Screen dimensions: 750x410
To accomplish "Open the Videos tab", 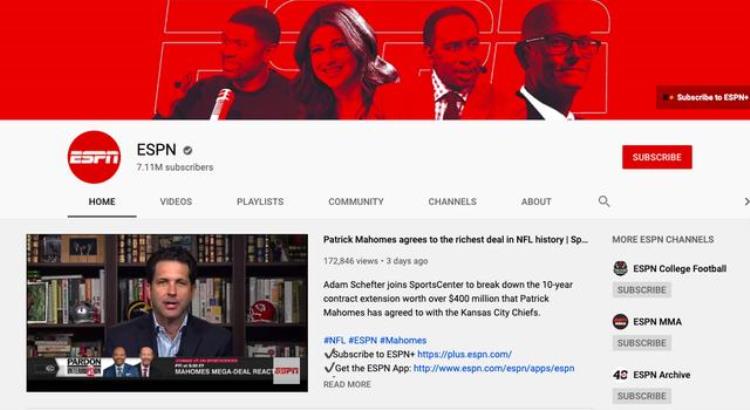I will pos(176,201).
